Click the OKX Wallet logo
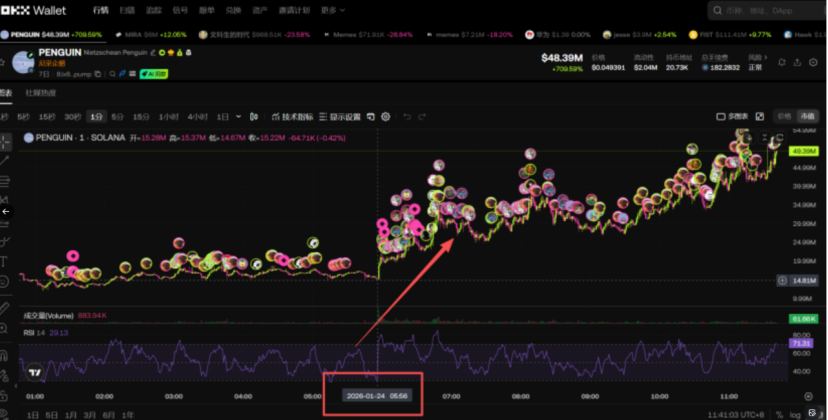Screen dimensions: 828x420 point(33,10)
